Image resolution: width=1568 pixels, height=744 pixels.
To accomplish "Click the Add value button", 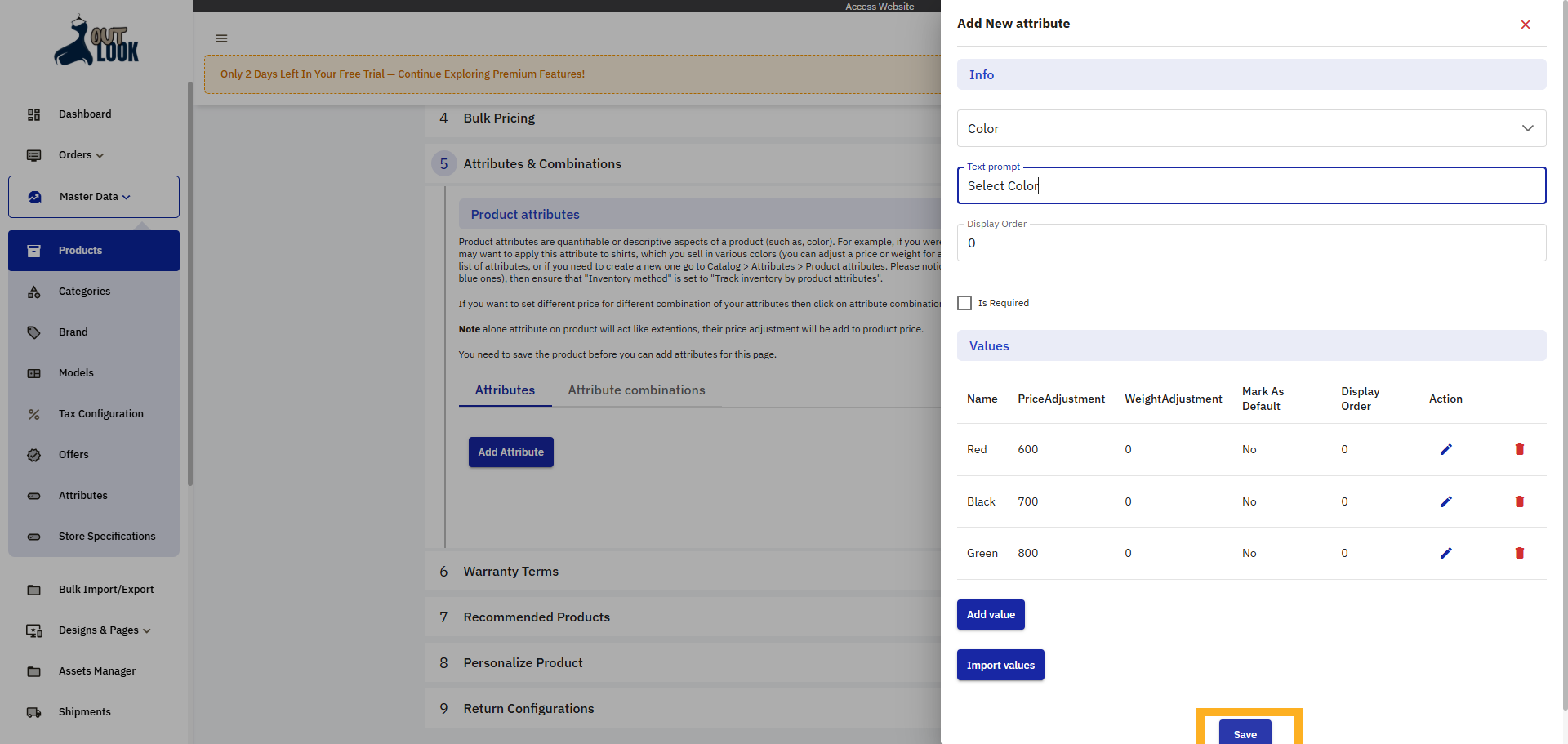I will coord(991,615).
